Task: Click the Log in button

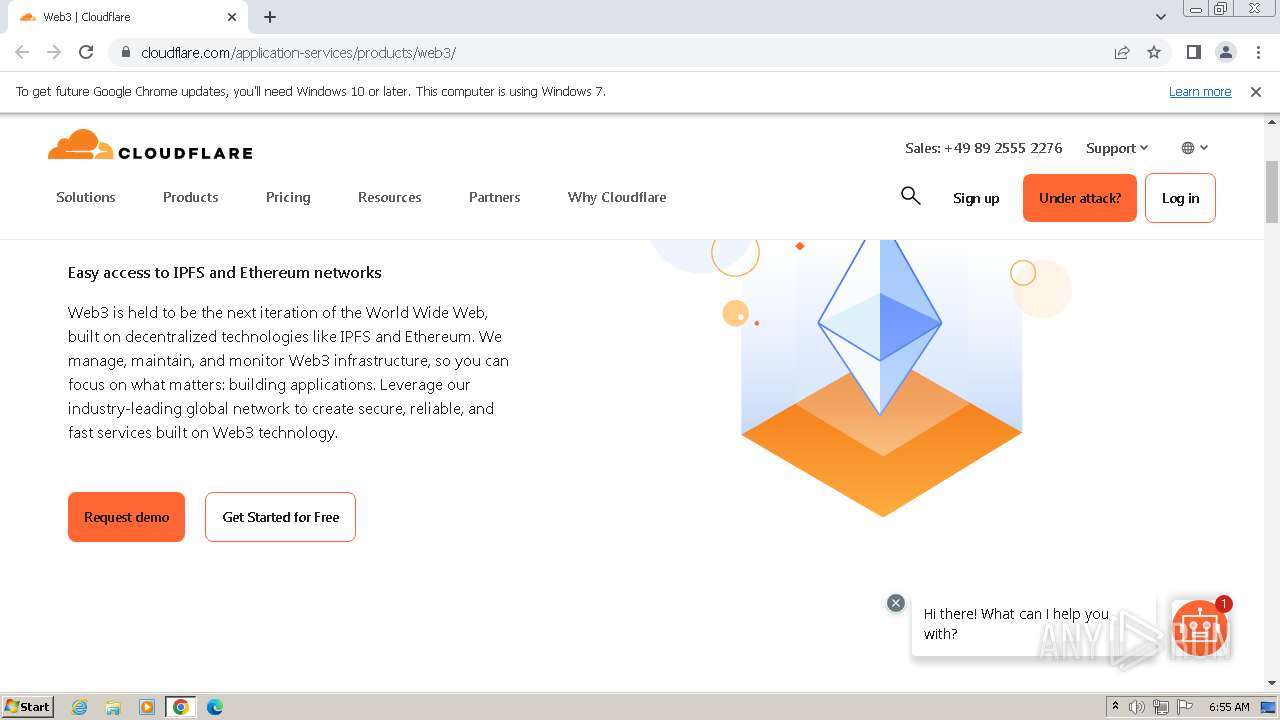Action: (x=1180, y=198)
